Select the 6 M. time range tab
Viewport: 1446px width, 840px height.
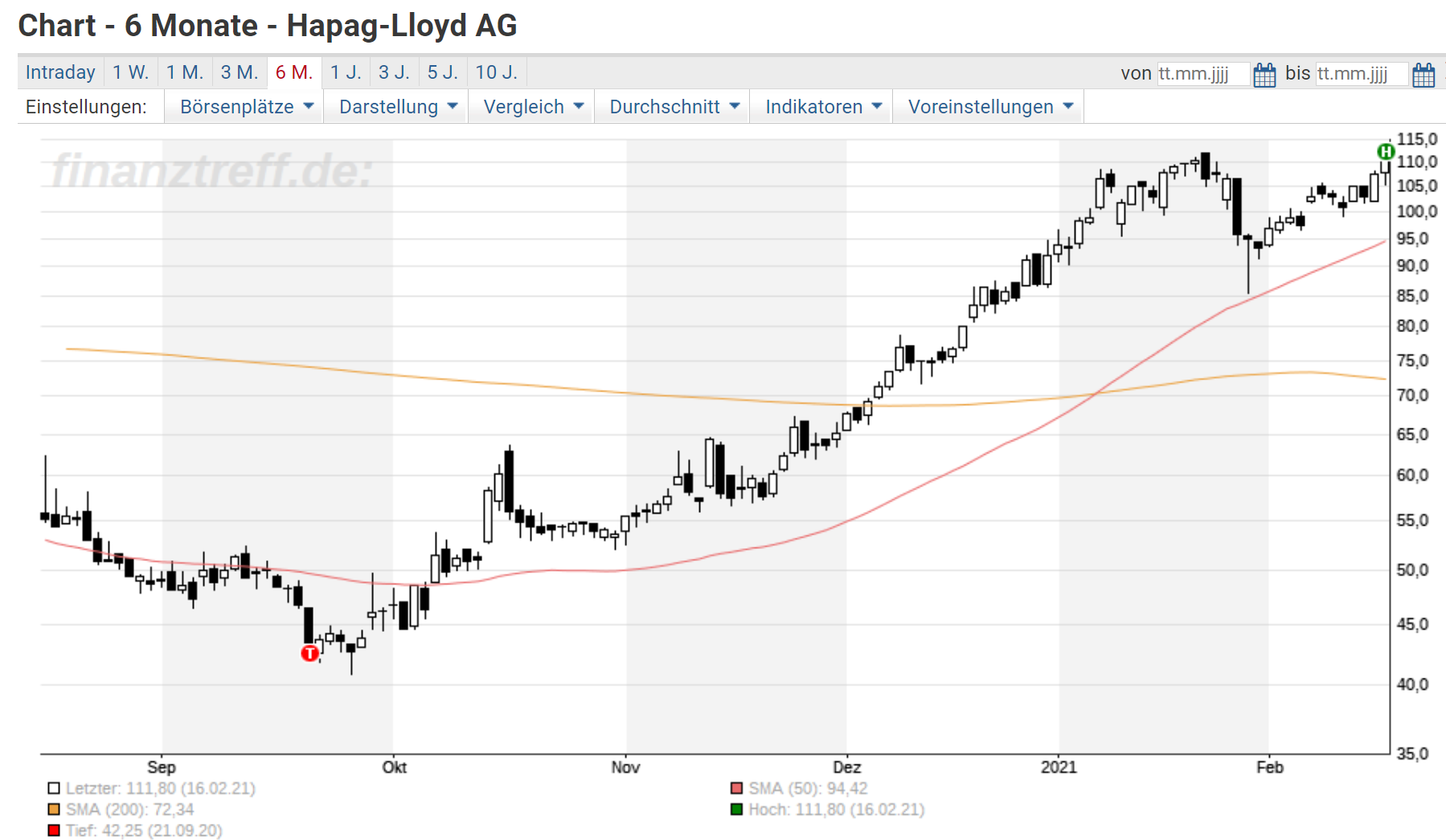293,72
